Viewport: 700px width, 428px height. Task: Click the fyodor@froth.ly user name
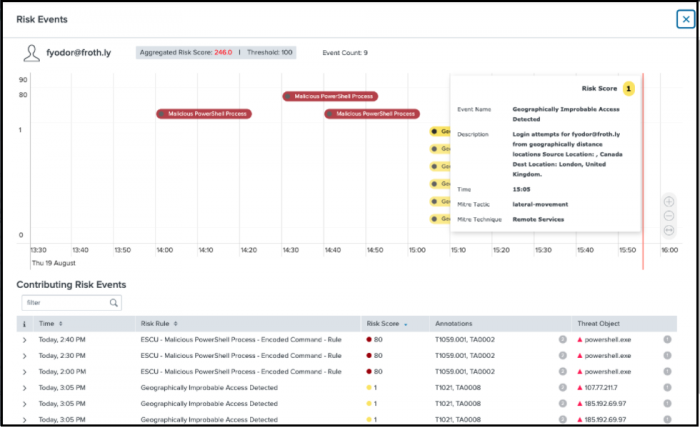79,53
